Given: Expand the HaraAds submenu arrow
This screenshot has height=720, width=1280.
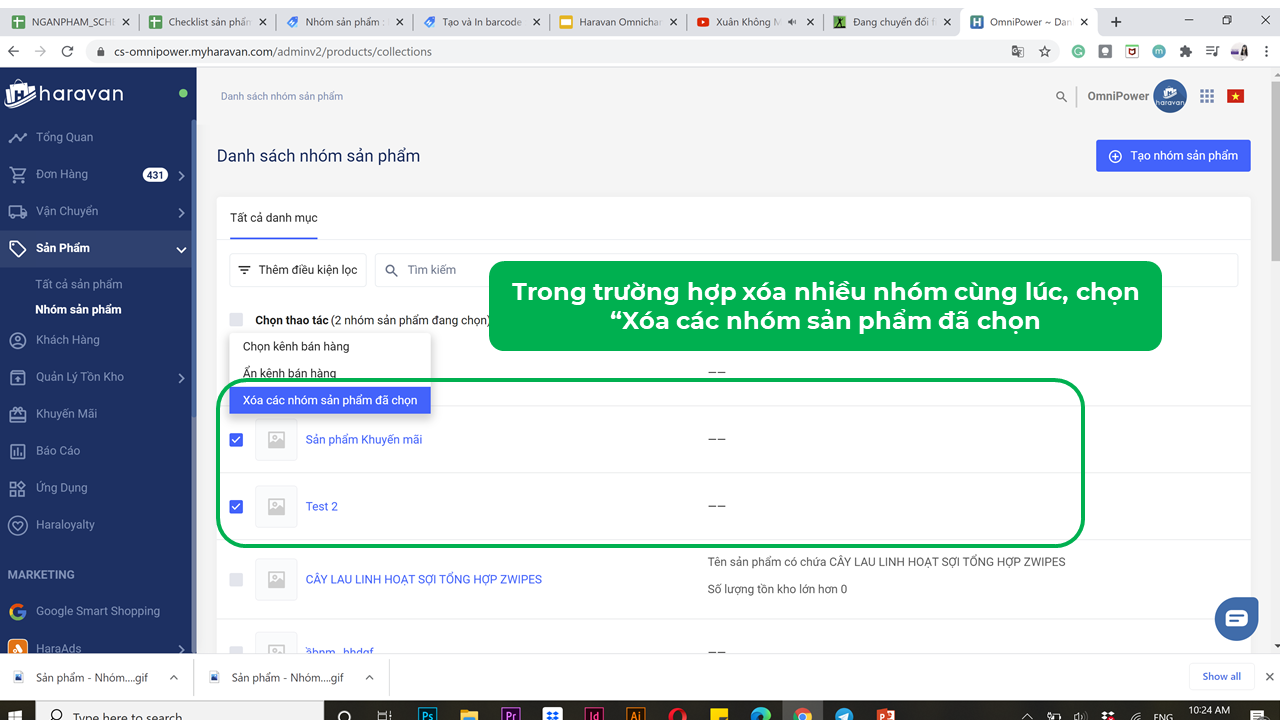Looking at the screenshot, I should coord(181,649).
